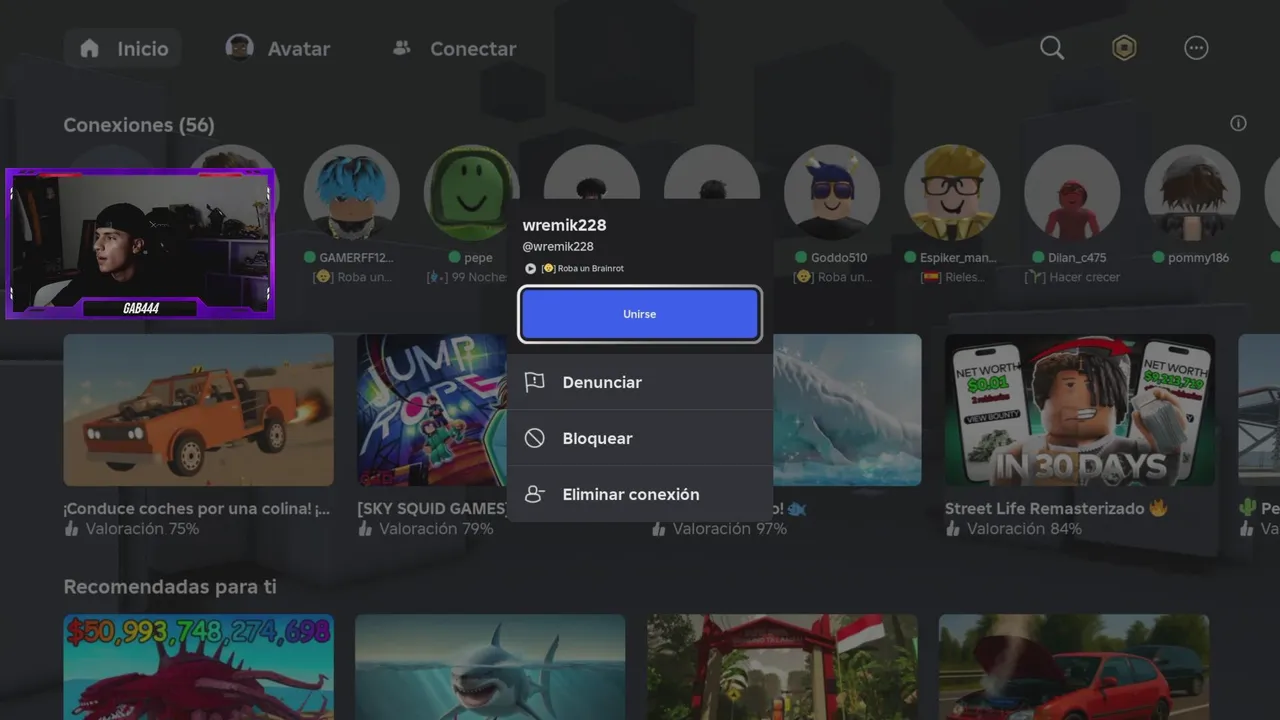The image size is (1280, 720).
Task: Click the thumbs-up icon beside Valoración 84%
Action: [953, 529]
